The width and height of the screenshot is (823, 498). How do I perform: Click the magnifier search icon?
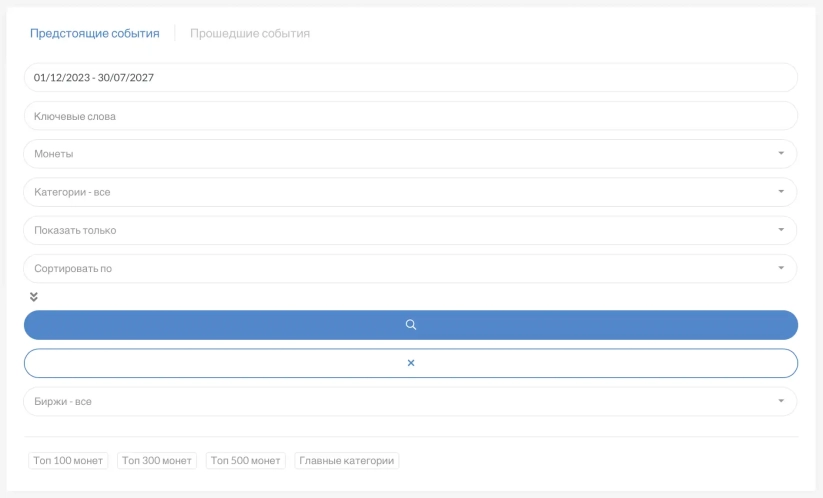point(410,325)
